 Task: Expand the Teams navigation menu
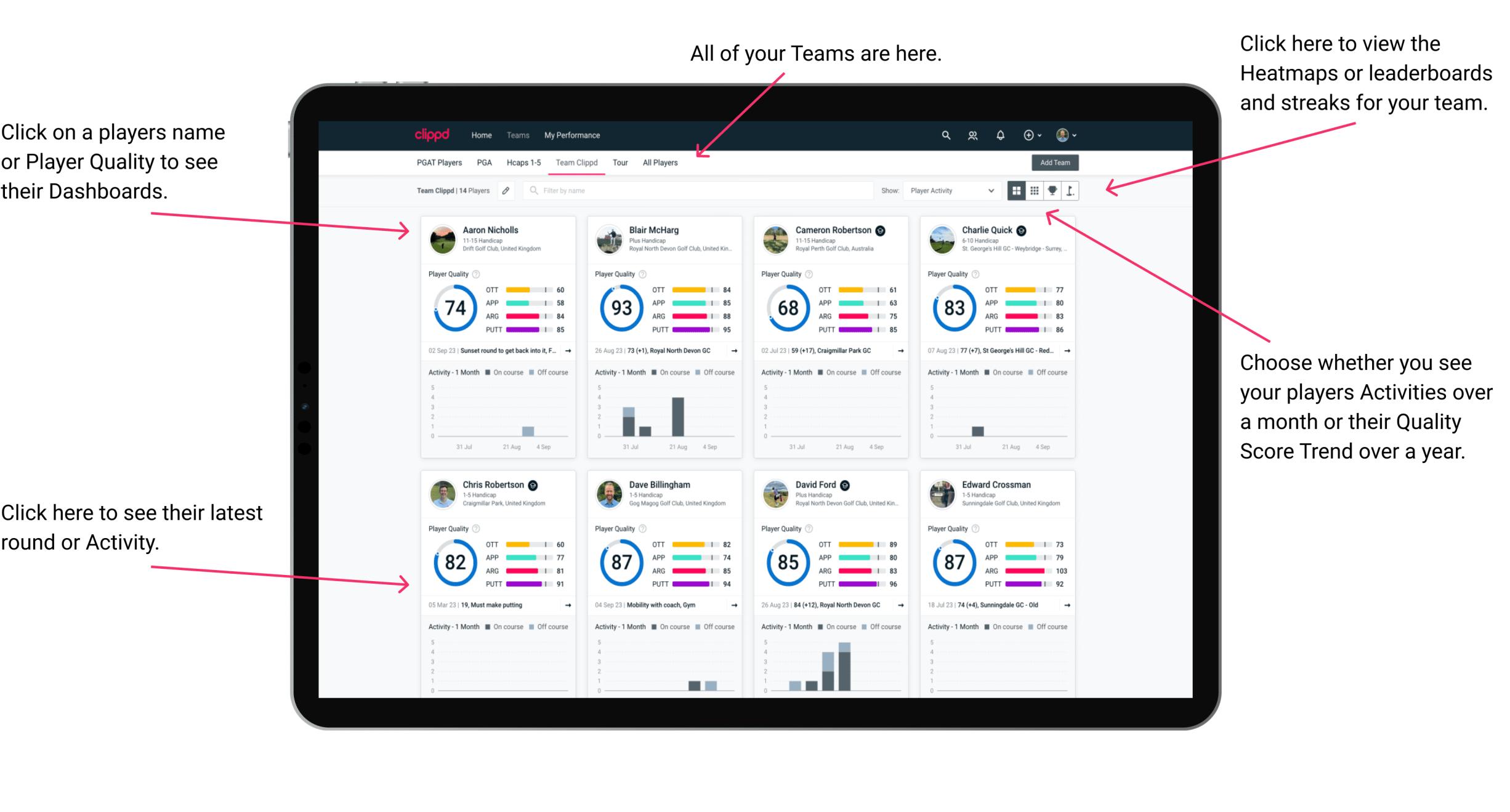[519, 135]
